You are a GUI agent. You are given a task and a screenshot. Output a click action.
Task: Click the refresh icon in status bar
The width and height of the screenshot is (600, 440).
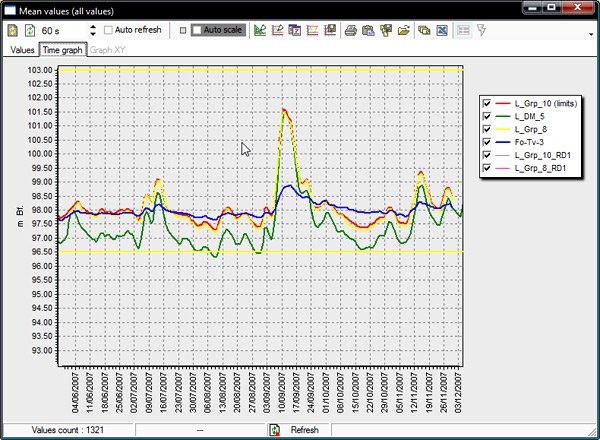(x=275, y=430)
